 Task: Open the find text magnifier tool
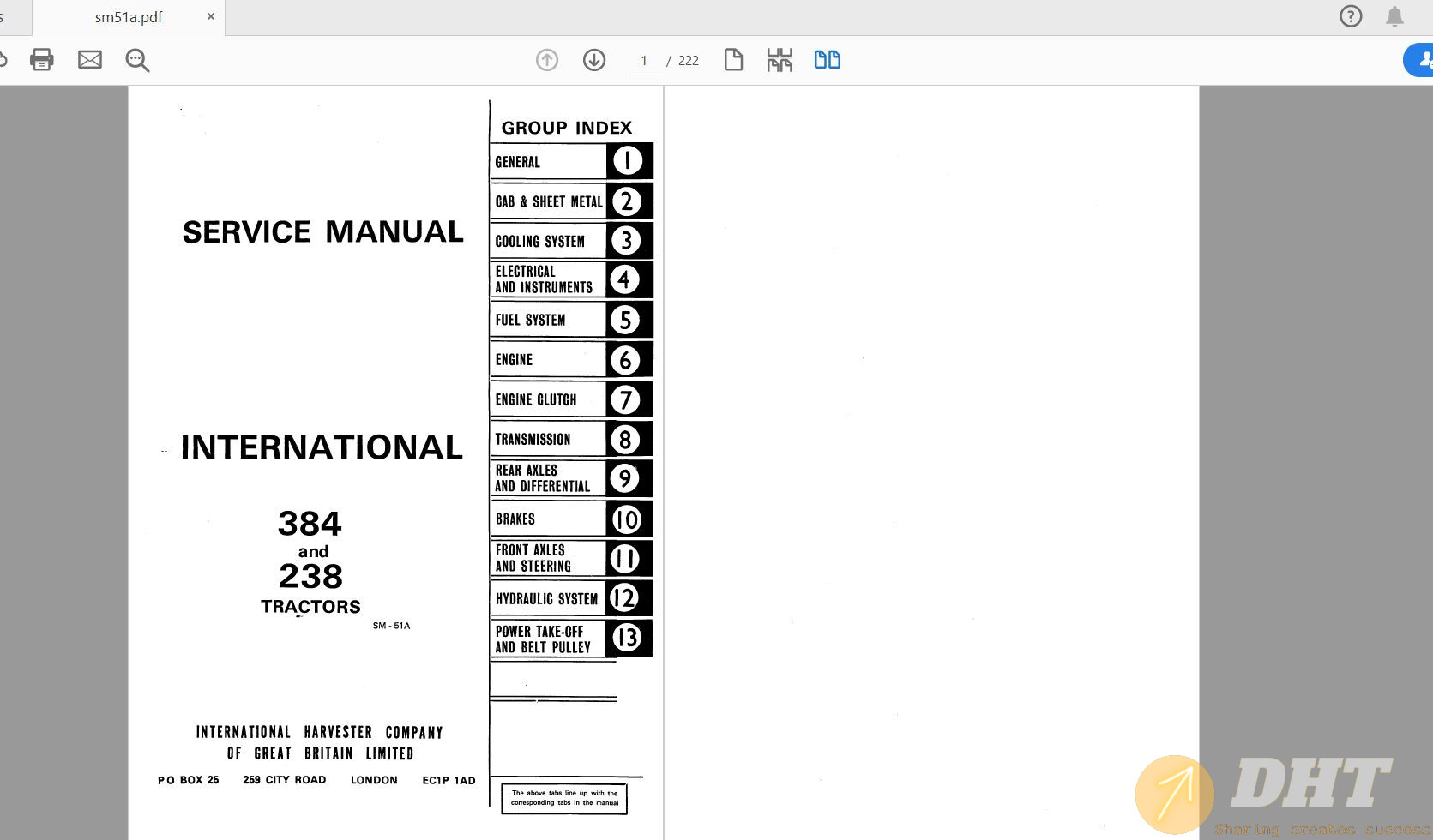coord(137,60)
